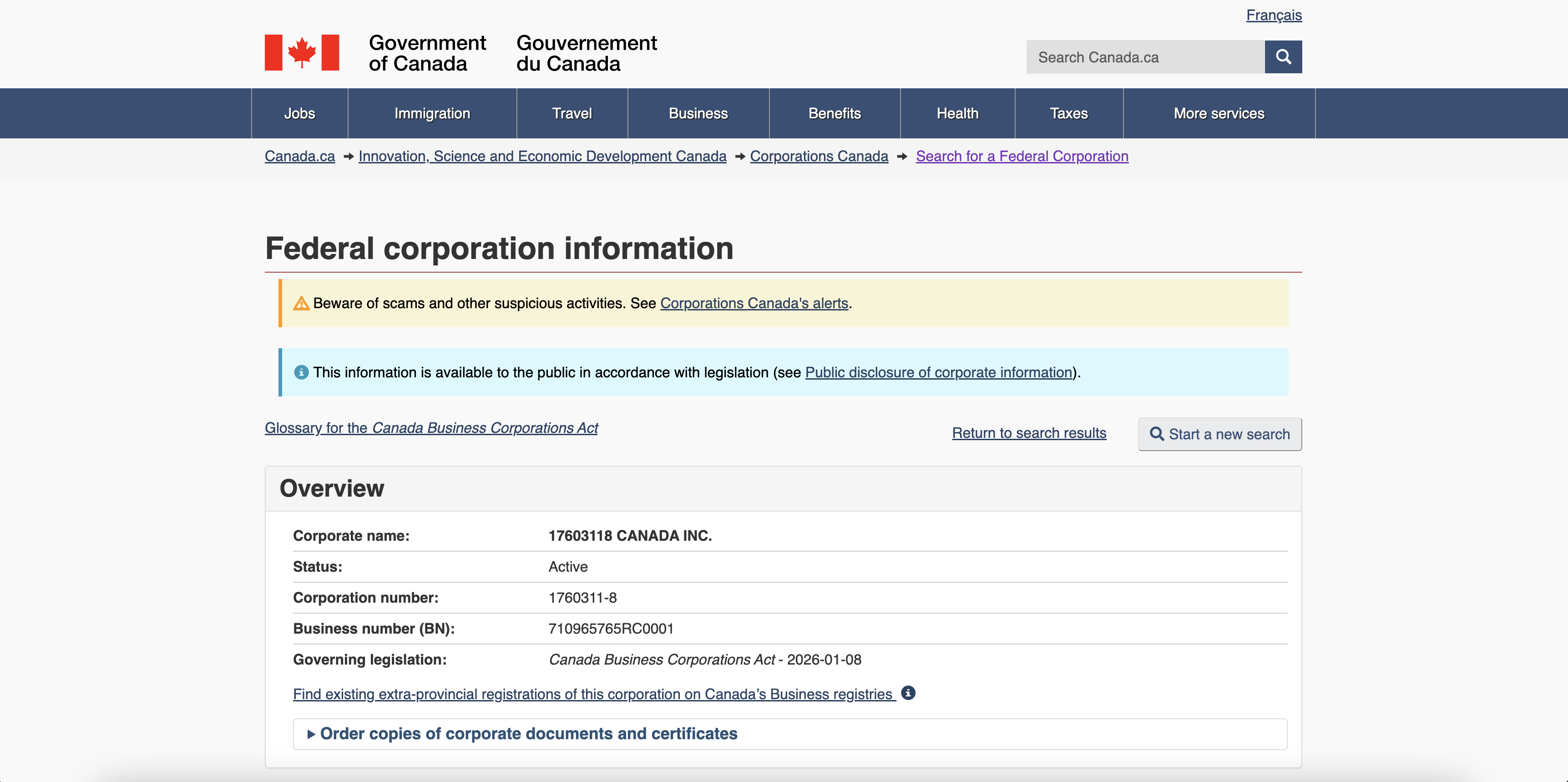This screenshot has width=1568, height=782.
Task: Start a new search button
Action: pyautogui.click(x=1219, y=434)
